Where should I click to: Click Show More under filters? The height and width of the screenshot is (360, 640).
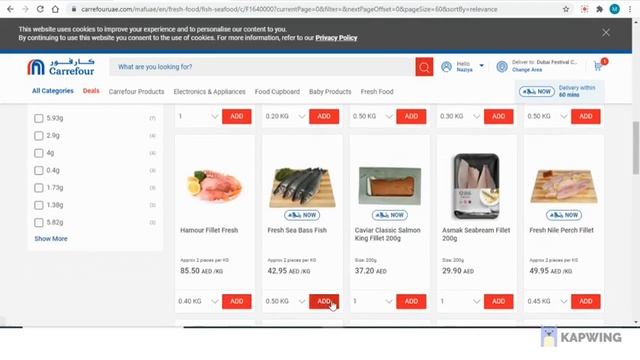tap(51, 239)
